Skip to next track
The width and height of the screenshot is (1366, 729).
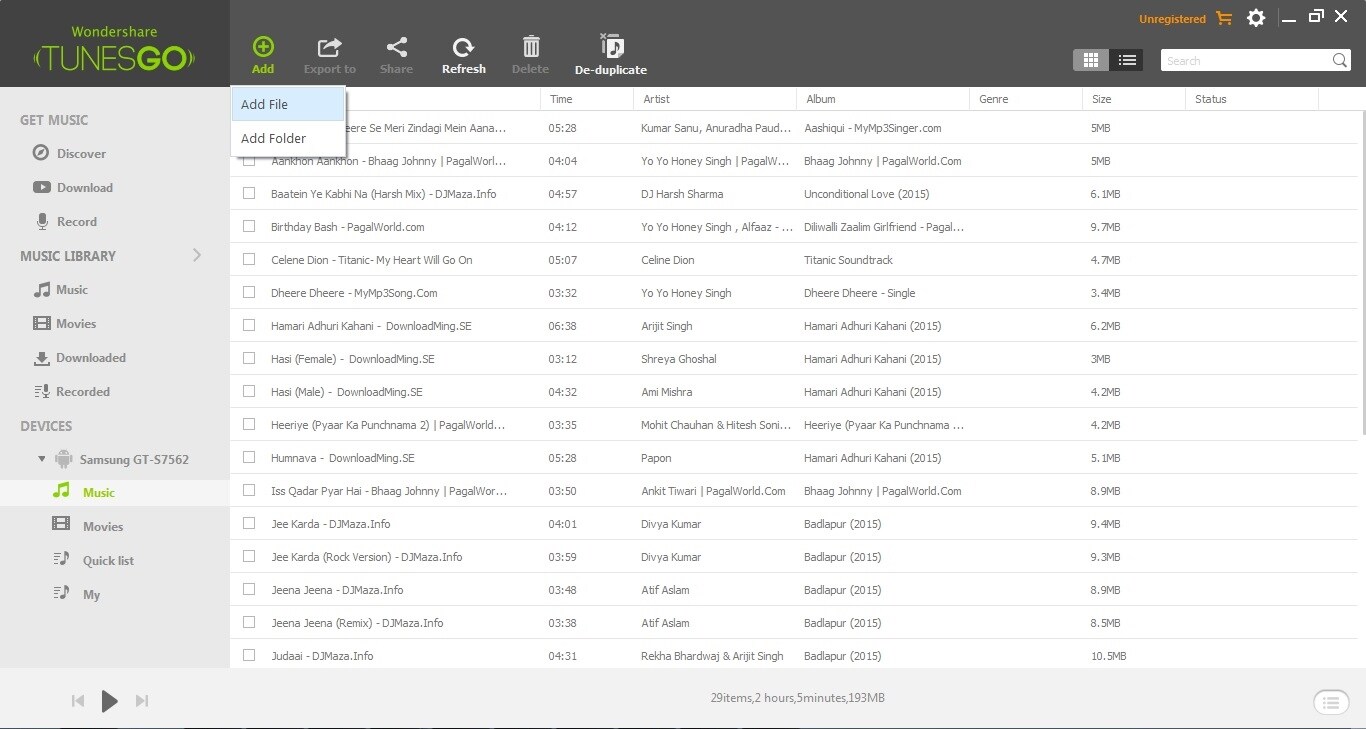[142, 701]
